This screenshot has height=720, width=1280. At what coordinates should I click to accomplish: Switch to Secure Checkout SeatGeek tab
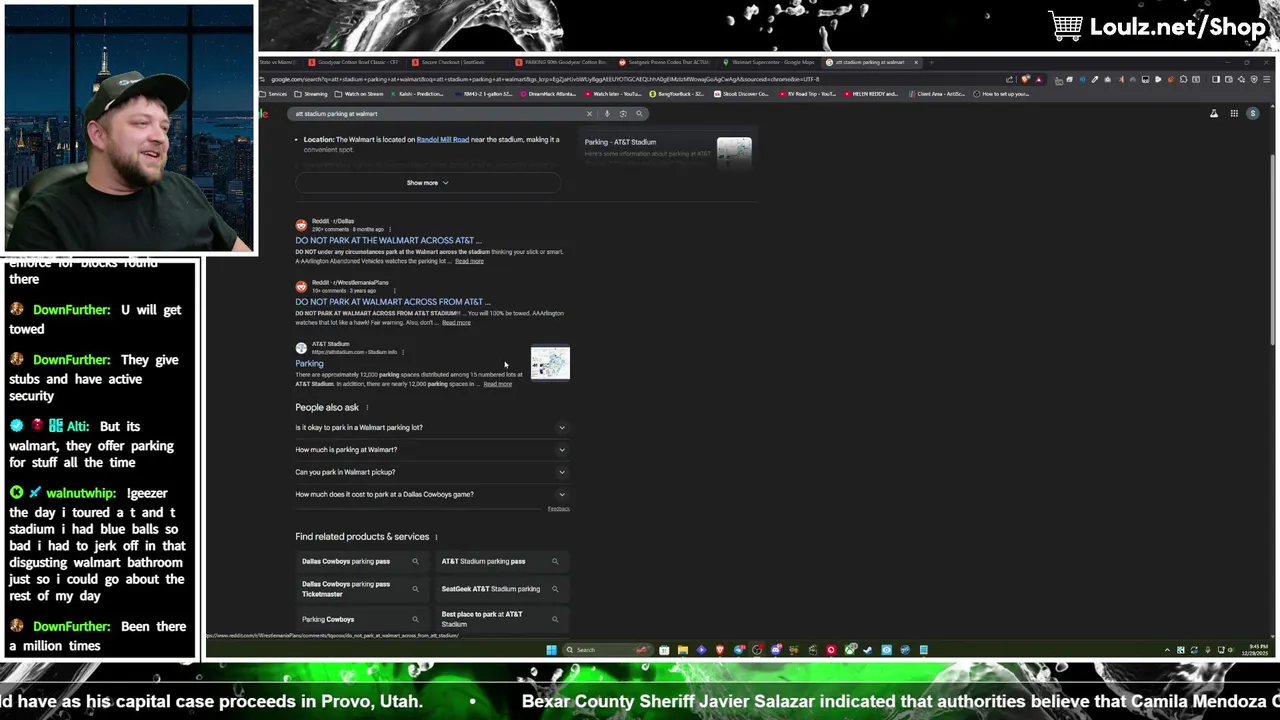(456, 62)
